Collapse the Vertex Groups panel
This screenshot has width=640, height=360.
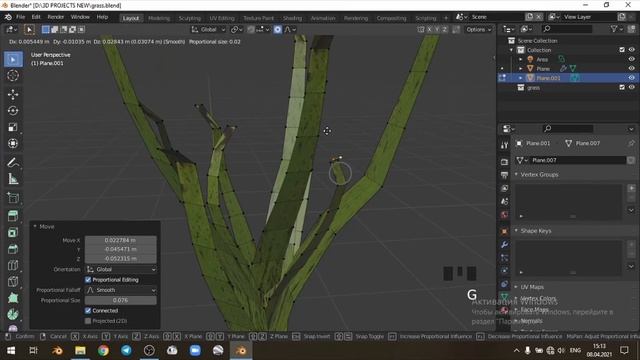pyautogui.click(x=516, y=174)
